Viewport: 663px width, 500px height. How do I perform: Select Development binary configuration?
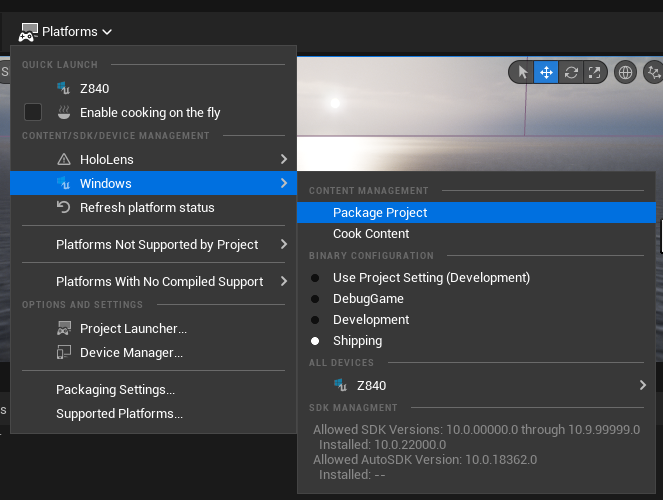tap(371, 320)
